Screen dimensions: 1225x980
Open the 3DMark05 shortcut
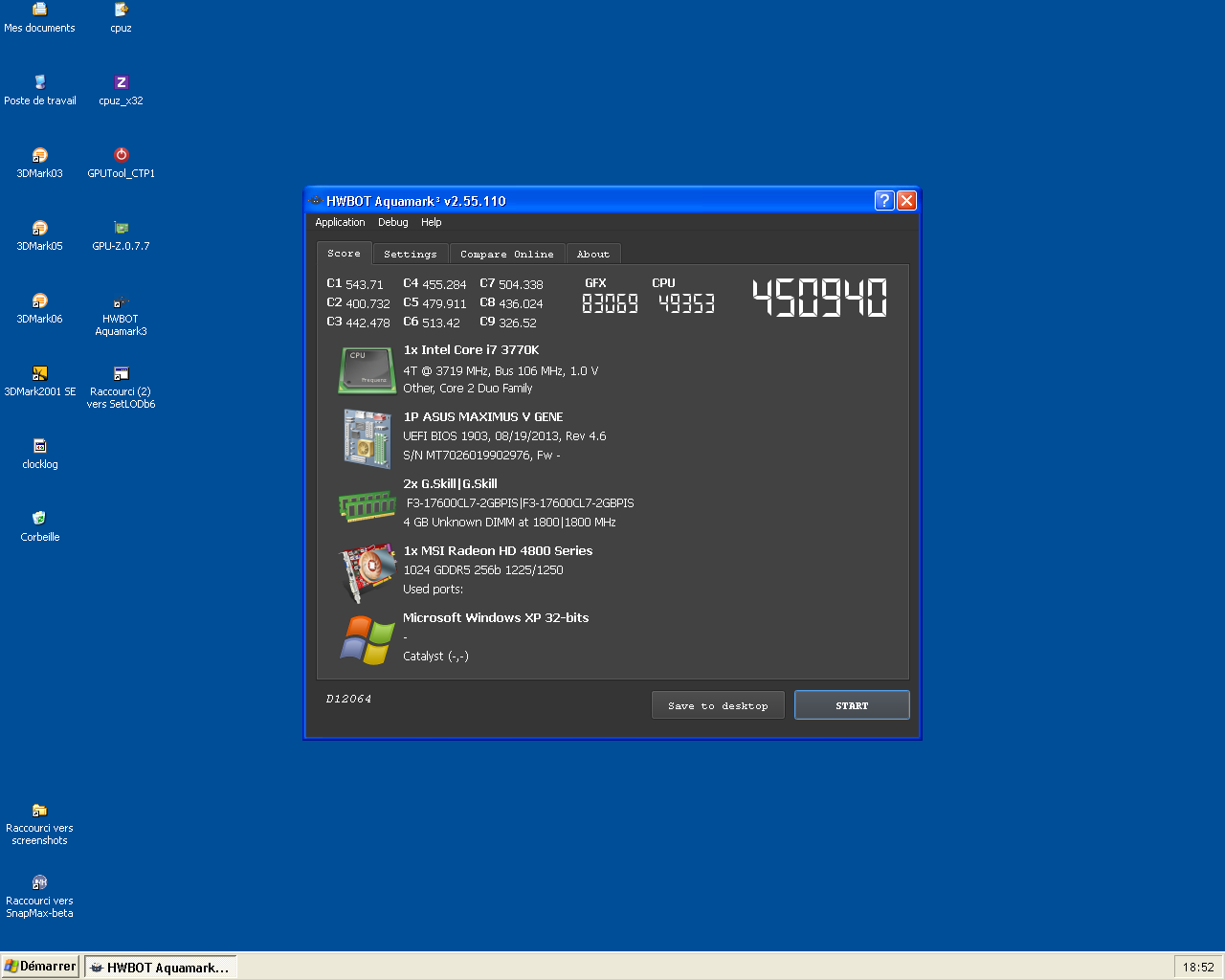point(39,235)
